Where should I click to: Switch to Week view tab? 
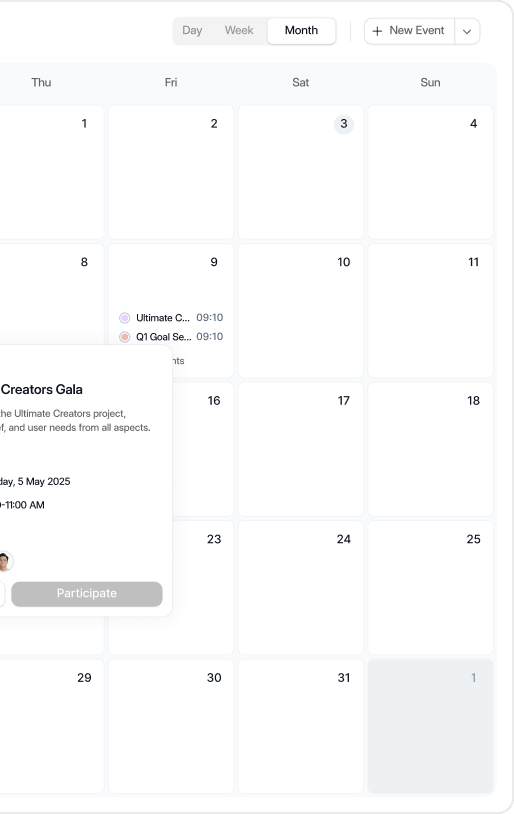click(239, 31)
